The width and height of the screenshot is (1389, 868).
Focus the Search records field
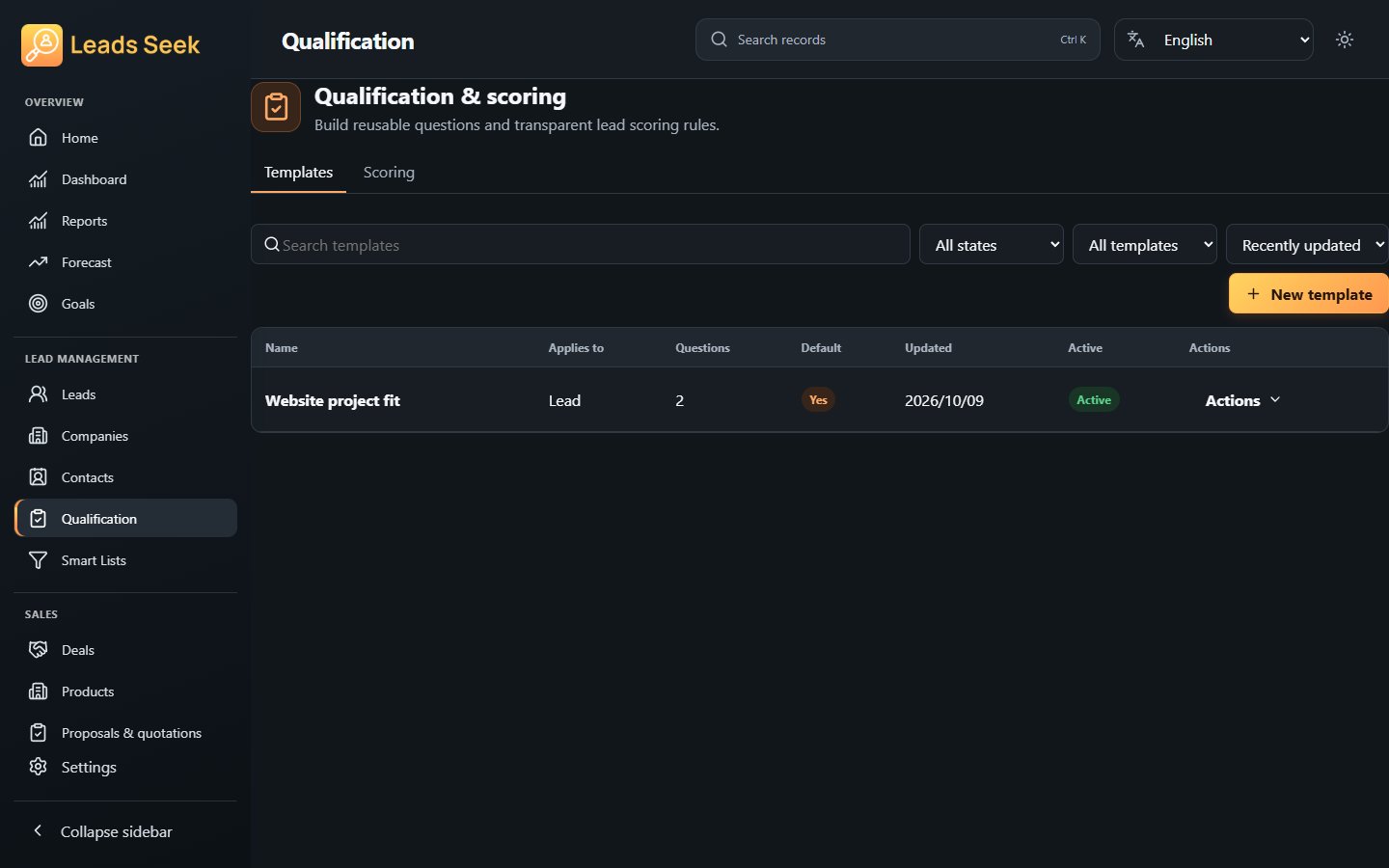(x=898, y=40)
